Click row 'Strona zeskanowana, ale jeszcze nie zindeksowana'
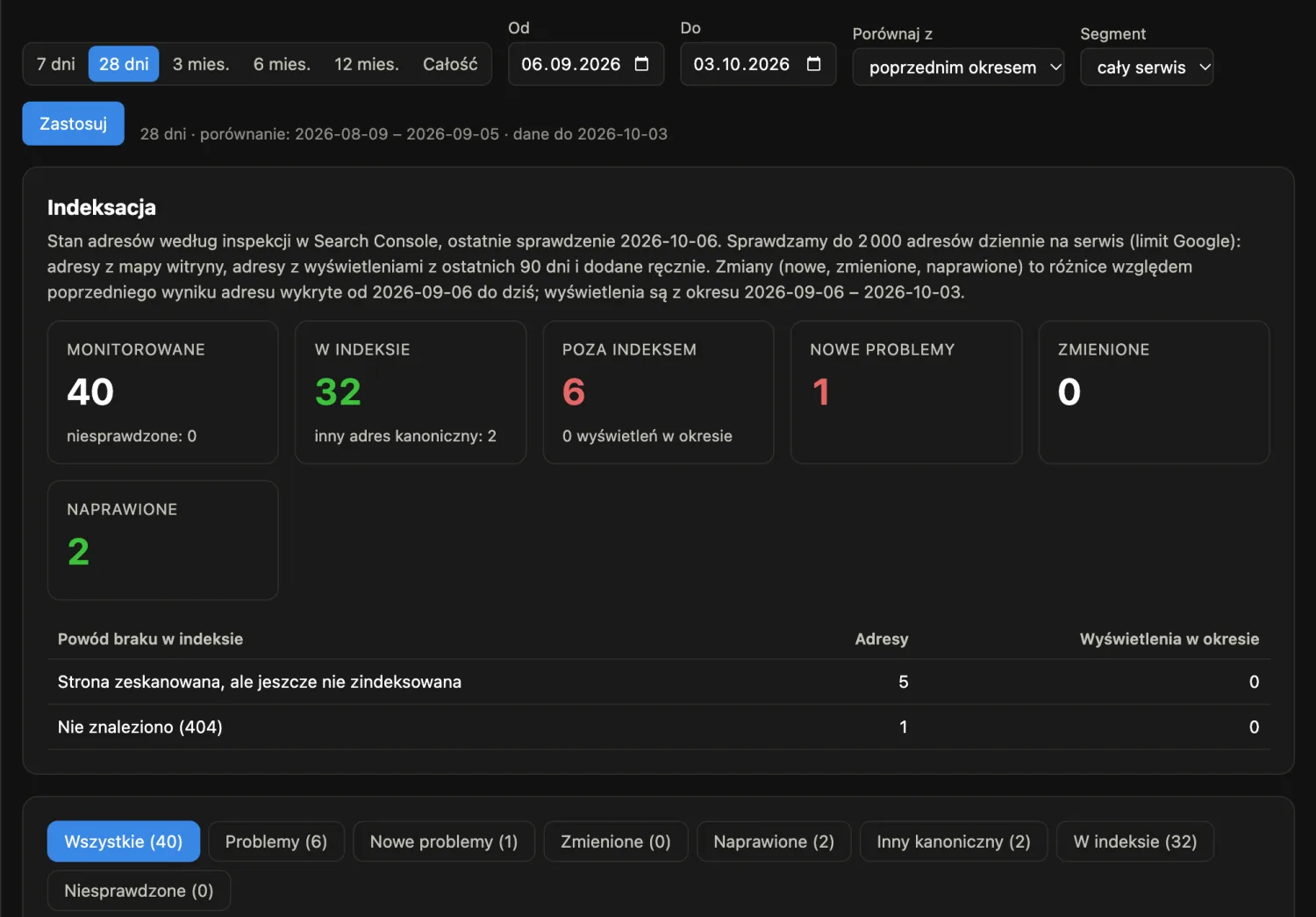 [x=659, y=682]
